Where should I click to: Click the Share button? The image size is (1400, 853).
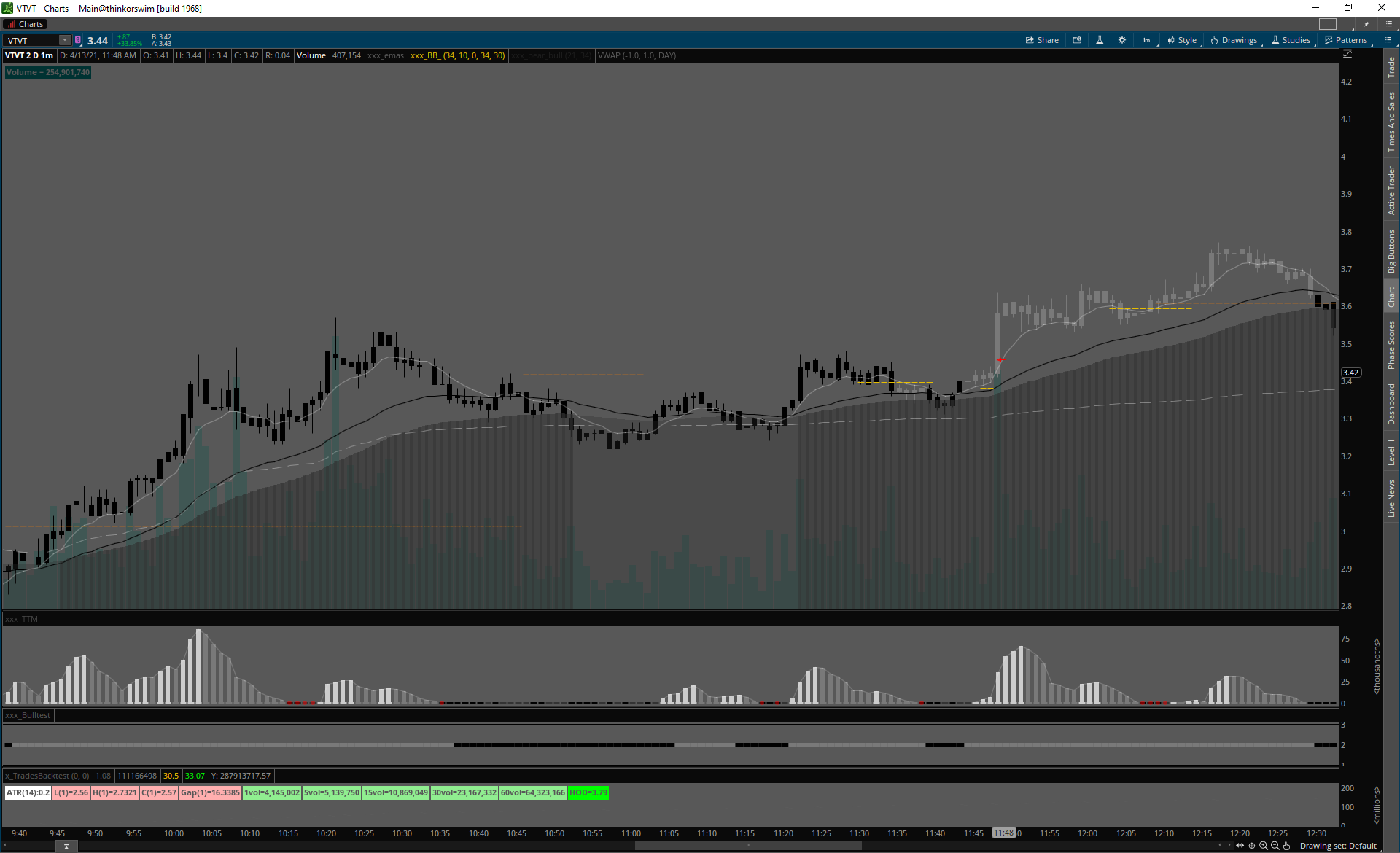(1042, 40)
